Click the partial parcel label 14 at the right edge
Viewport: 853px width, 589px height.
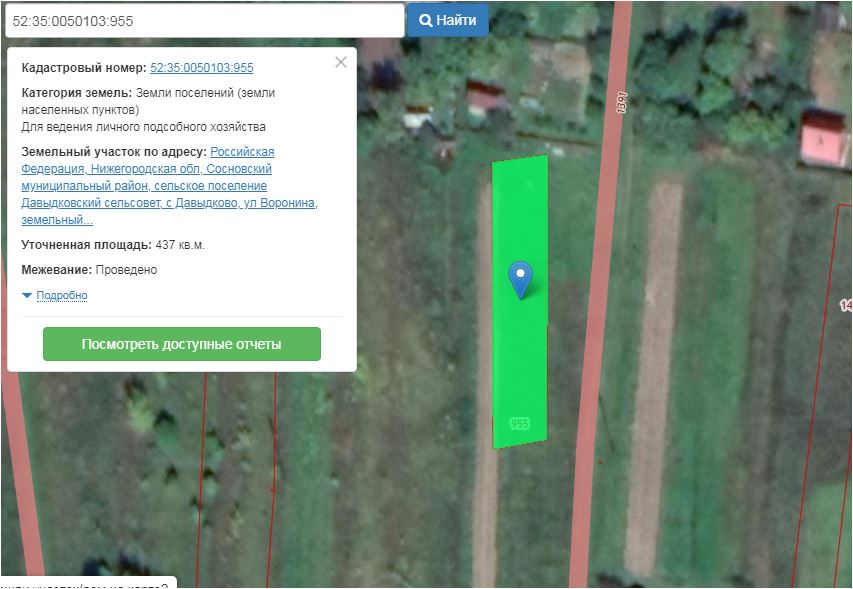tap(845, 305)
